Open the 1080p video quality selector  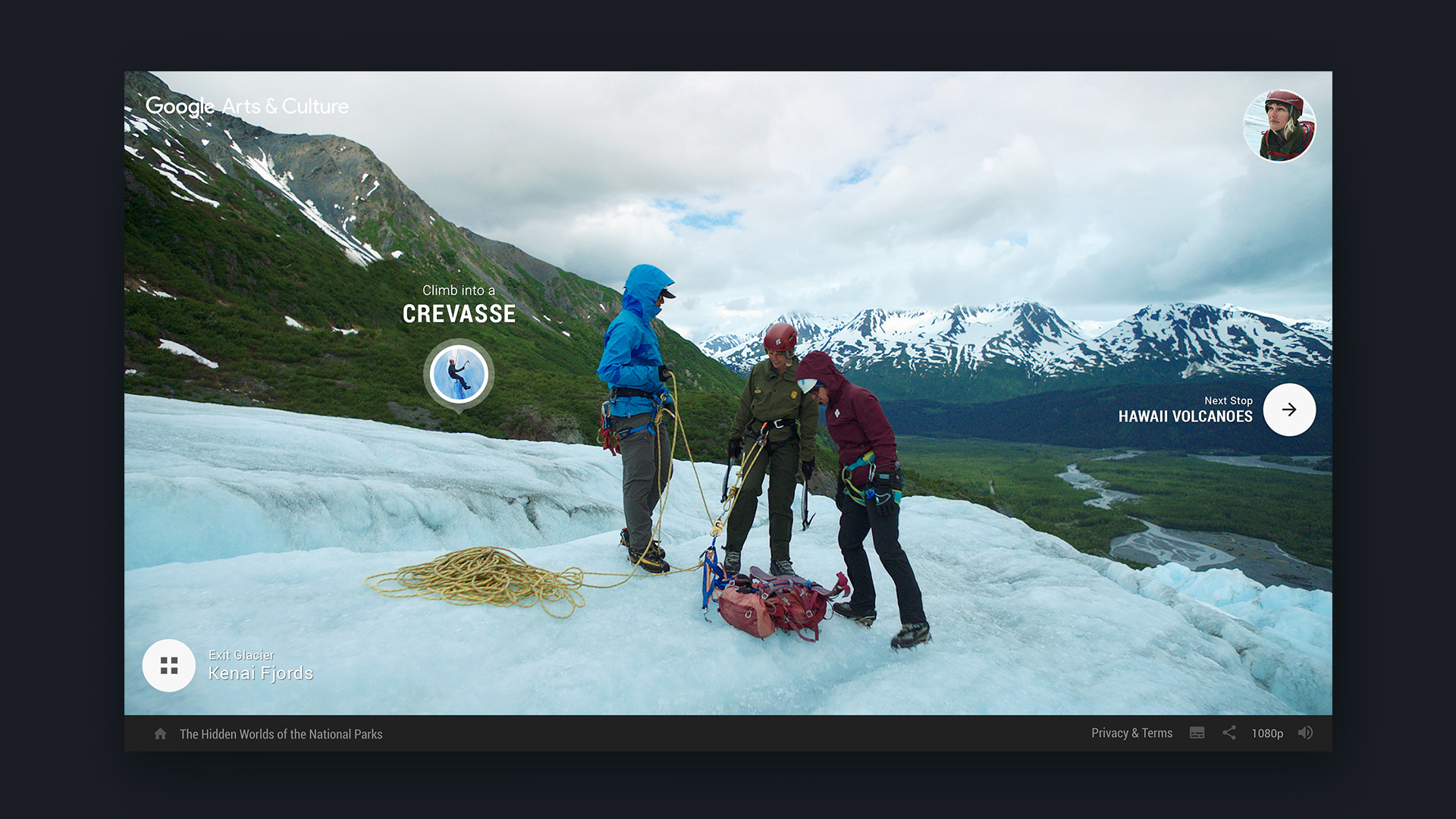click(x=1266, y=733)
